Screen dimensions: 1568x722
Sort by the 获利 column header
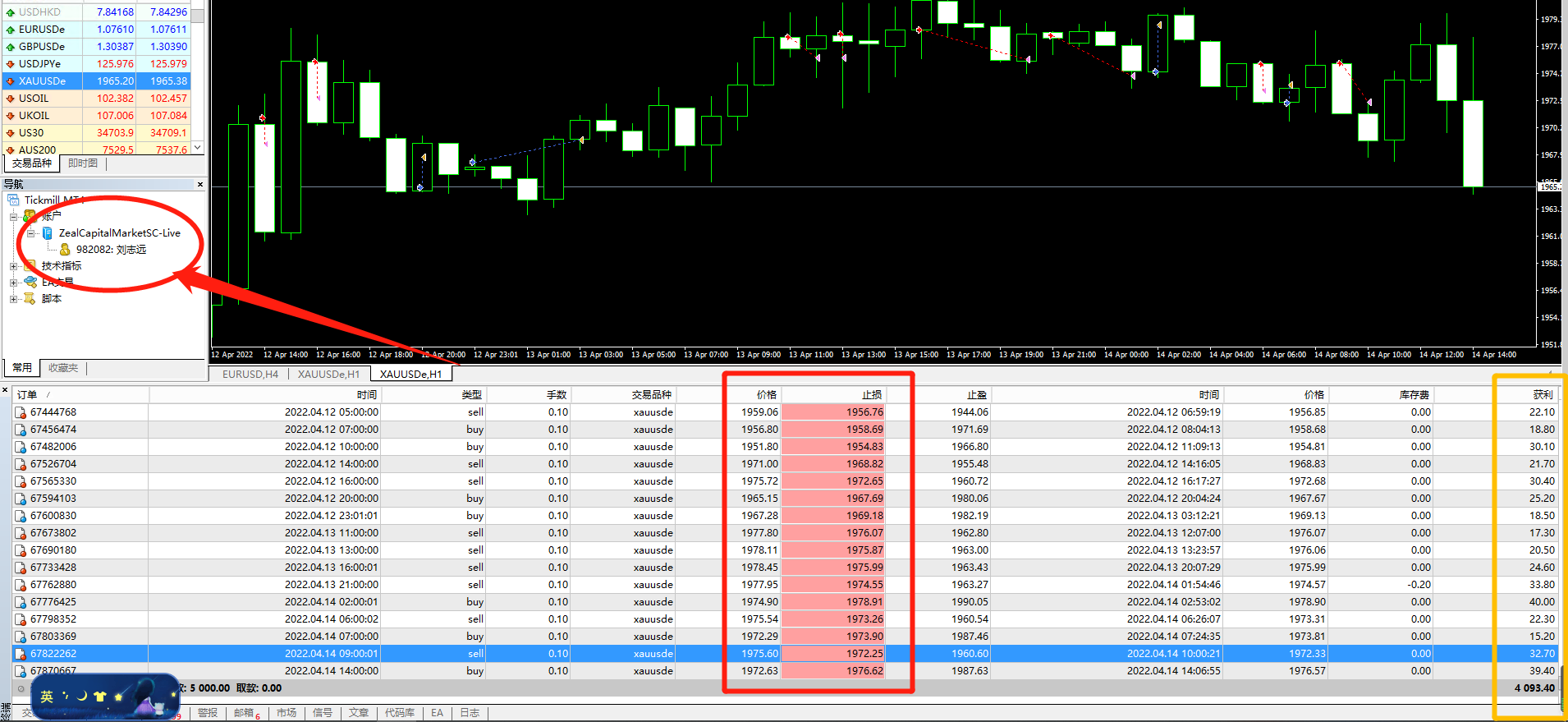click(1497, 395)
